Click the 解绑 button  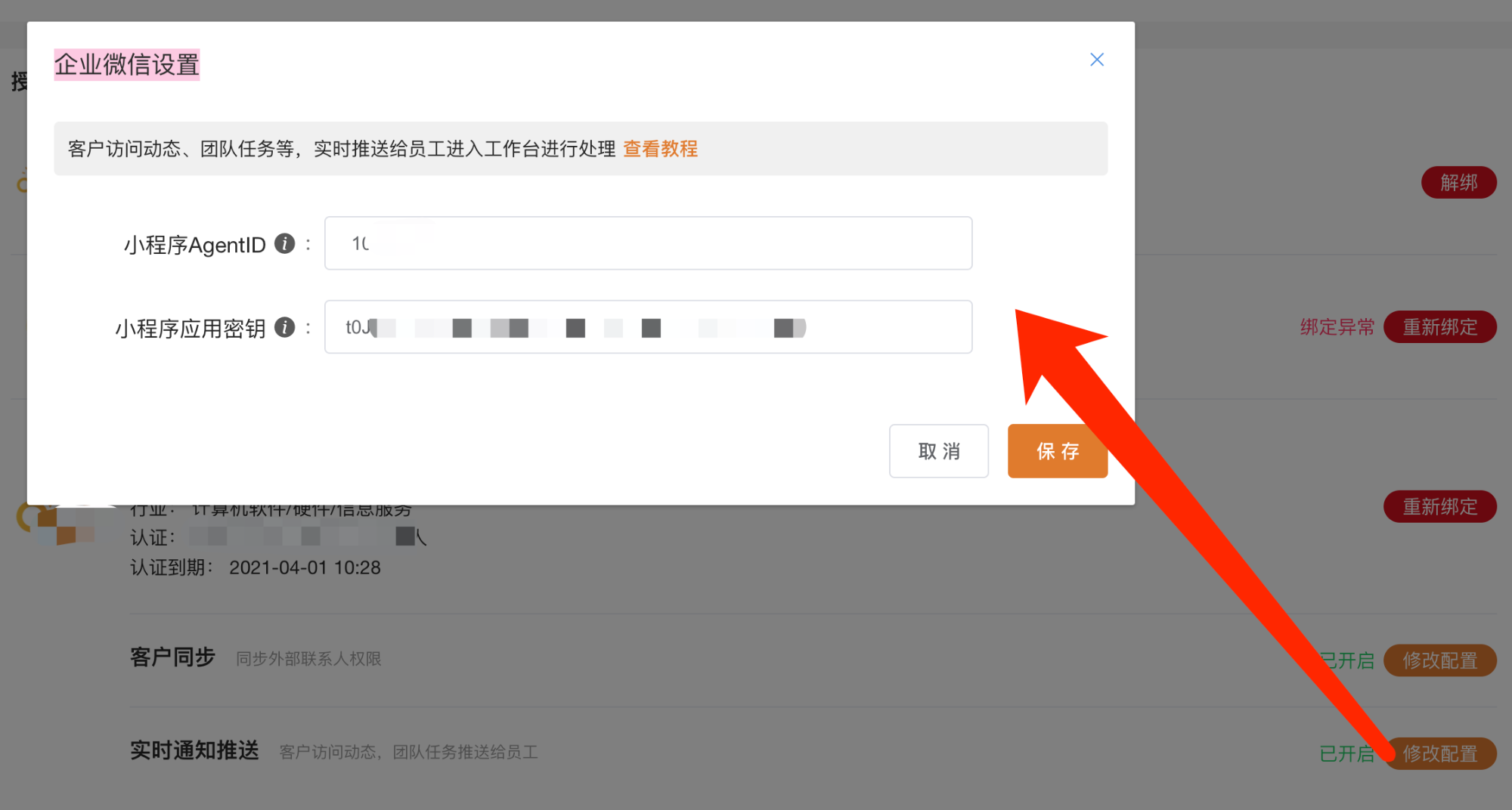click(1458, 183)
